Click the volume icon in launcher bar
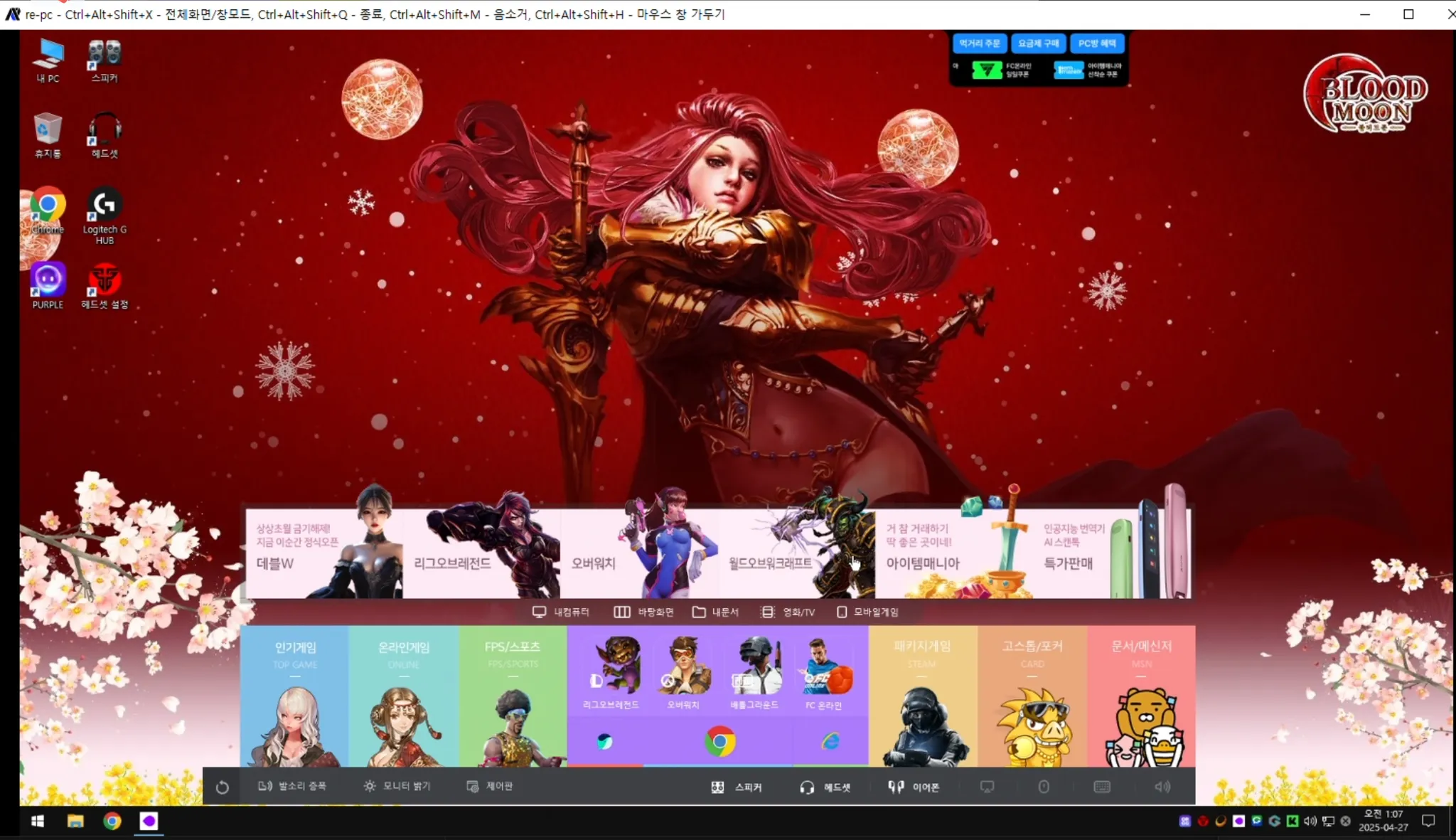 1162,787
